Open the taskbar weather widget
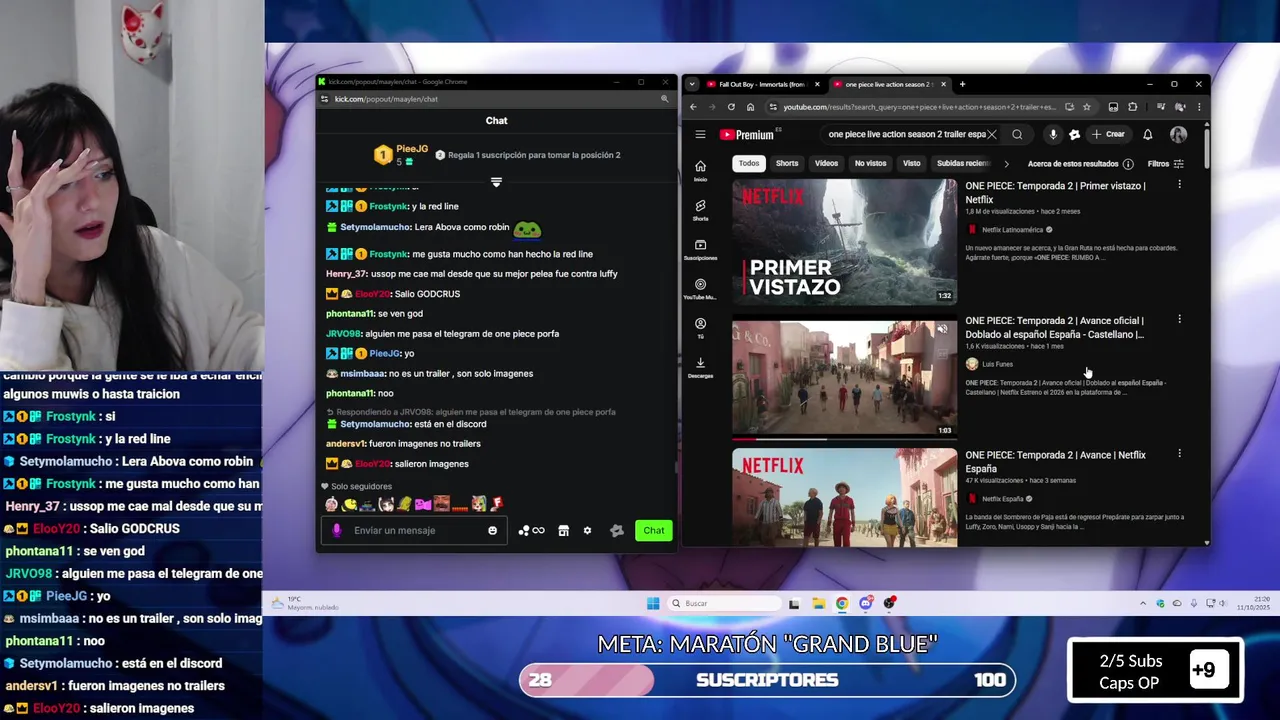 pos(305,603)
